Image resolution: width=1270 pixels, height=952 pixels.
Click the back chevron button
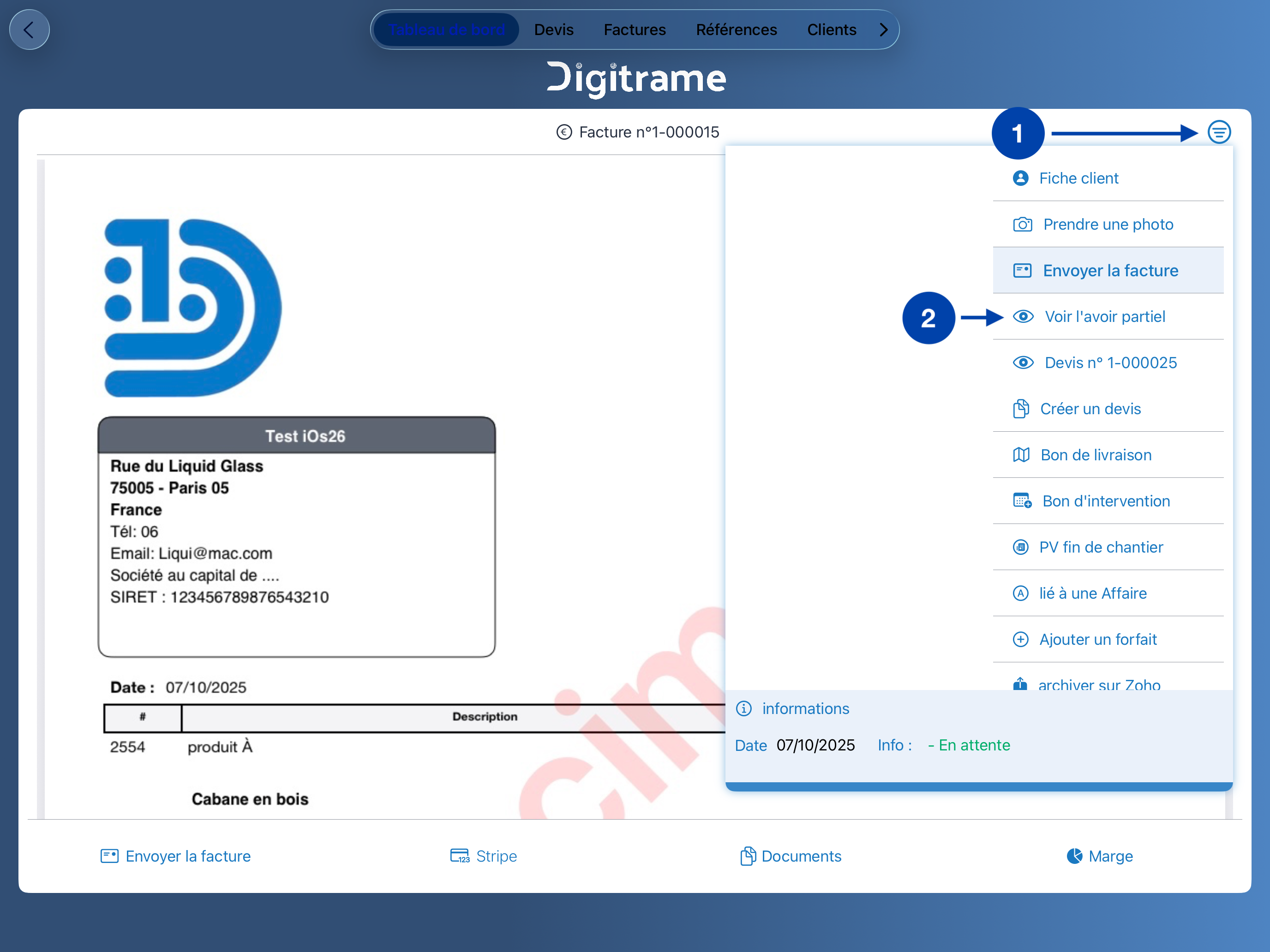29,30
